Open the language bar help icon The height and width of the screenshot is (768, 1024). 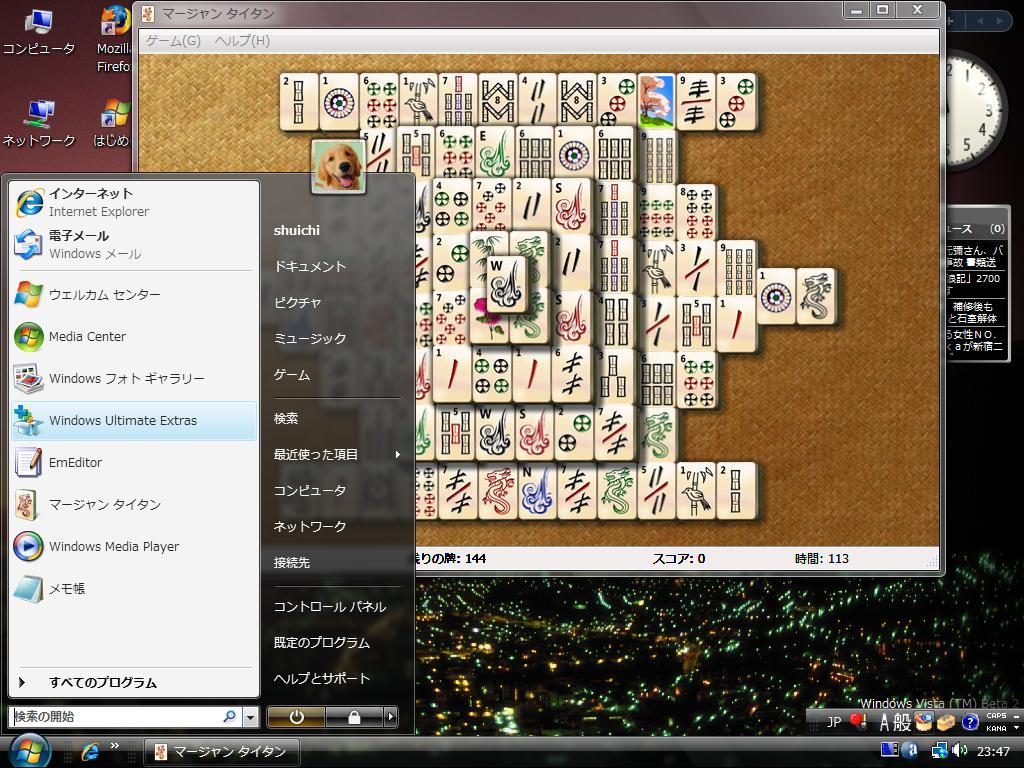point(970,722)
